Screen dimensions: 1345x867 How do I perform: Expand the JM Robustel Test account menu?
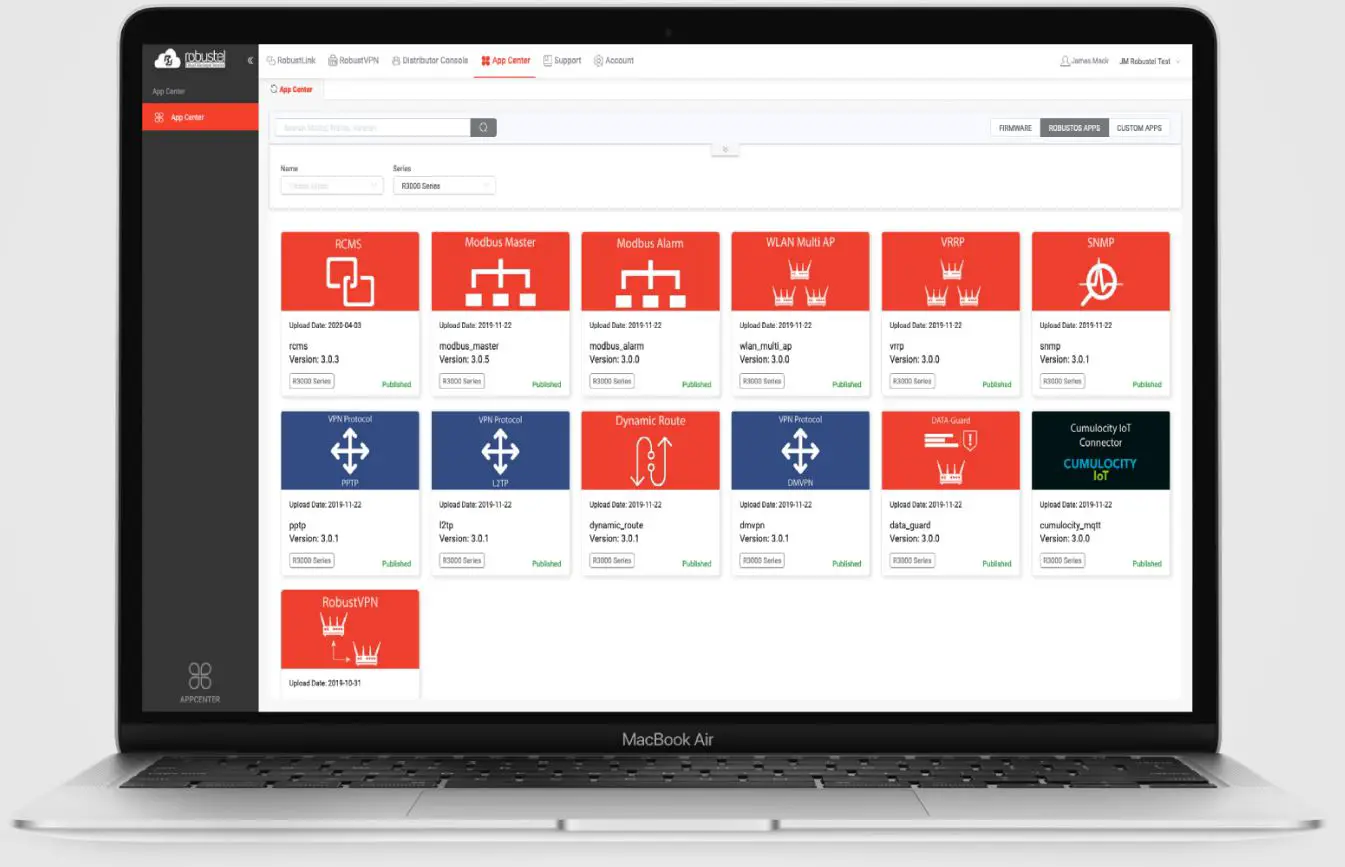pos(1150,61)
